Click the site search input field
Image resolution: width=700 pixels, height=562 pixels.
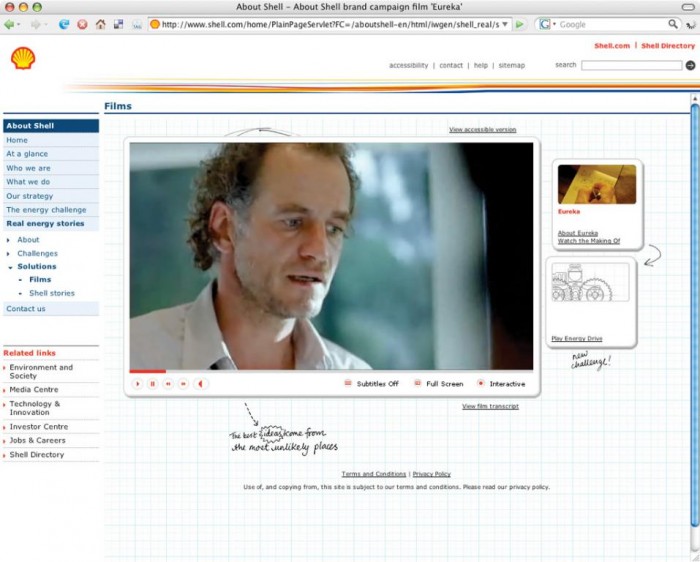632,66
